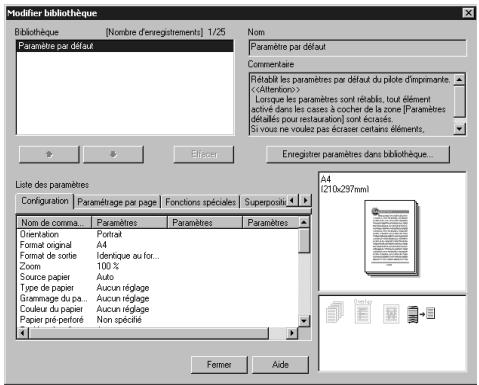The image size is (479, 385).
Task: Click the parameter list scroll-down arrow
Action: tap(304, 321)
